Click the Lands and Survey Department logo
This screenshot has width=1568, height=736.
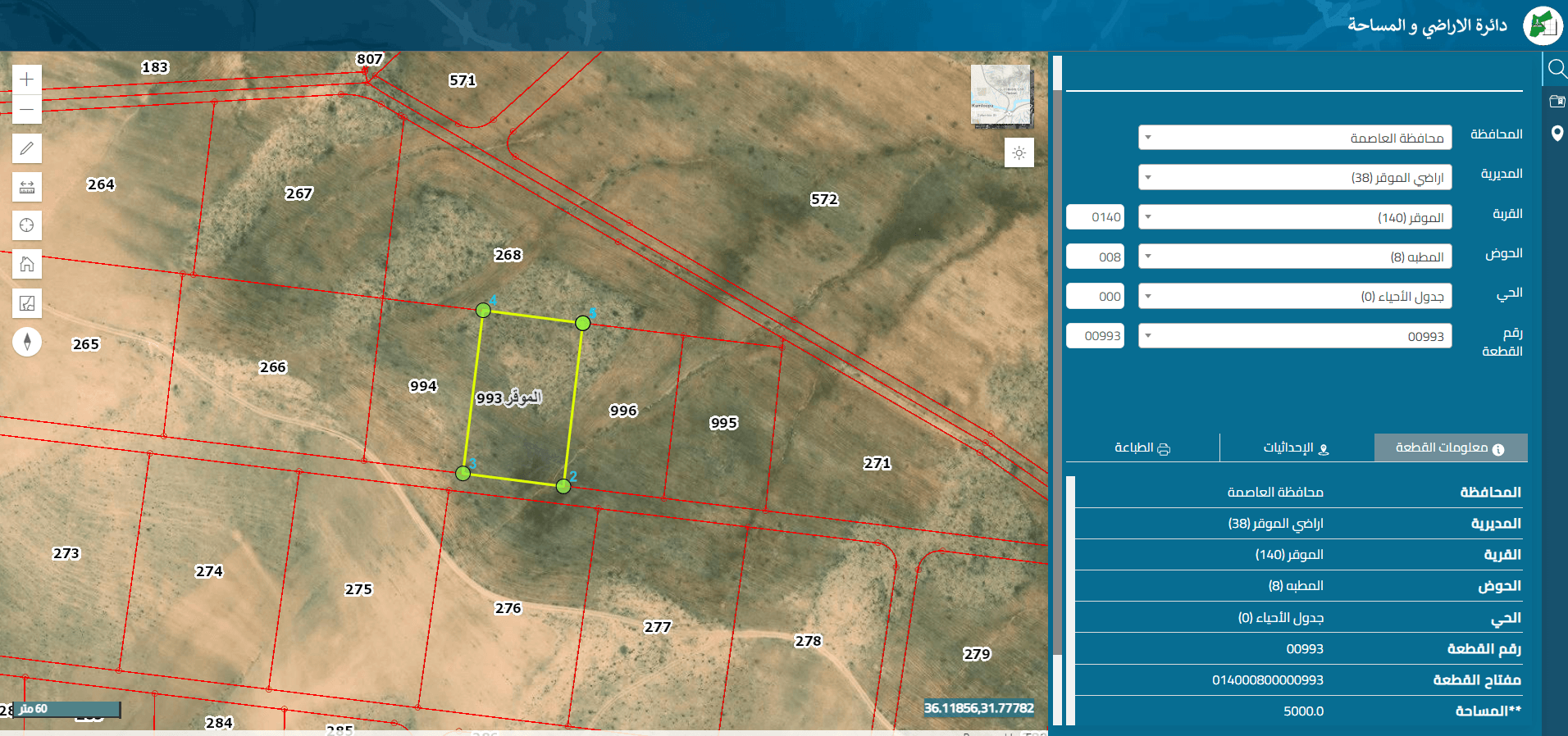click(x=1543, y=25)
